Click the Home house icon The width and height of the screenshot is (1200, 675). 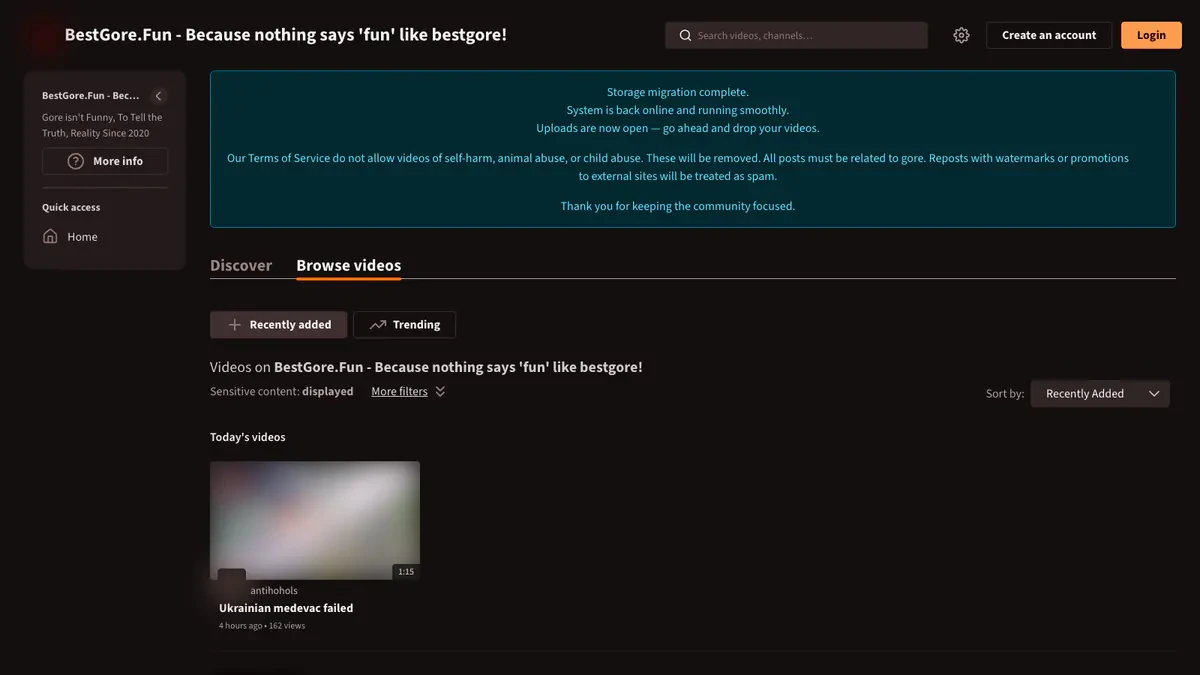[50, 236]
